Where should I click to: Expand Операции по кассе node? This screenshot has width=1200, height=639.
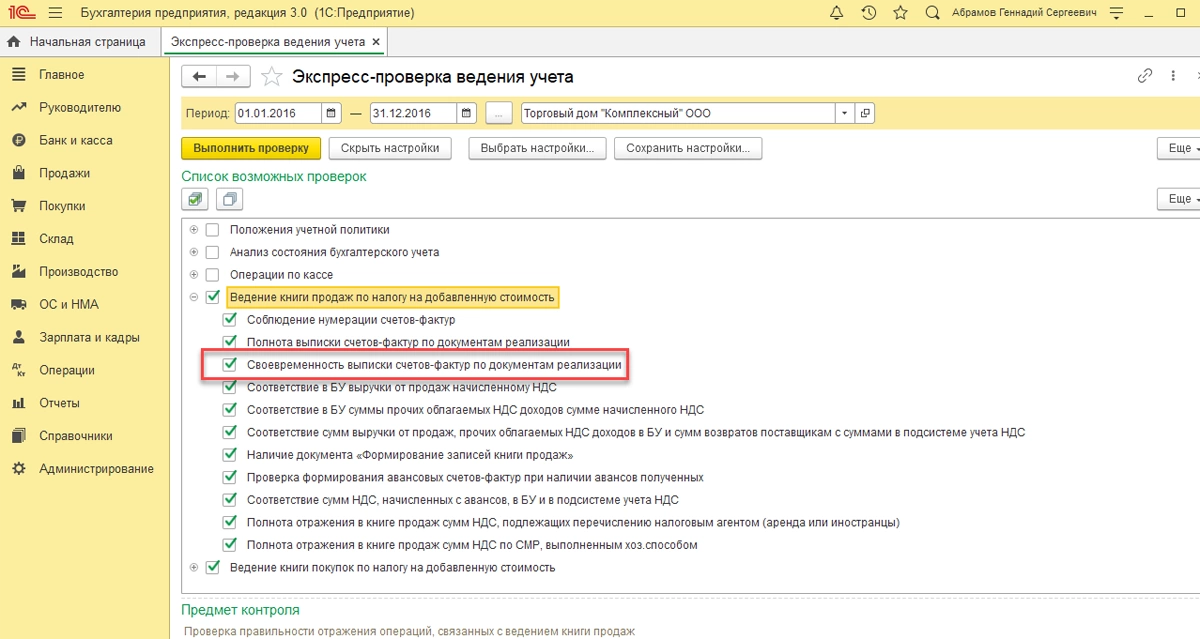193,275
